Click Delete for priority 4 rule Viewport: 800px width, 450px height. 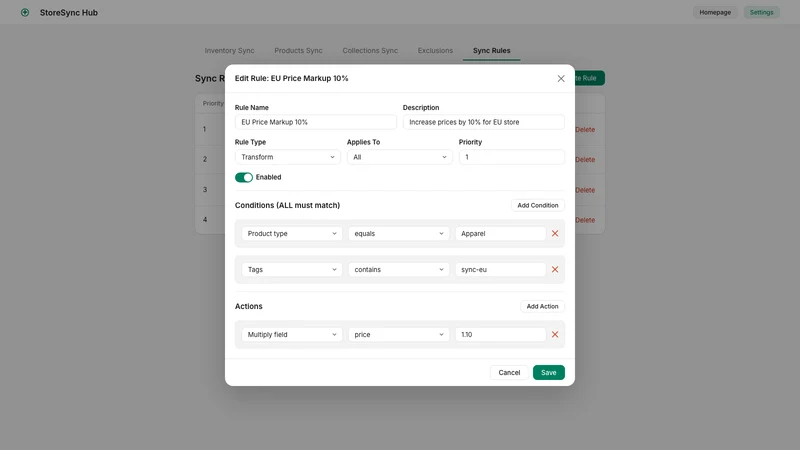pos(585,220)
